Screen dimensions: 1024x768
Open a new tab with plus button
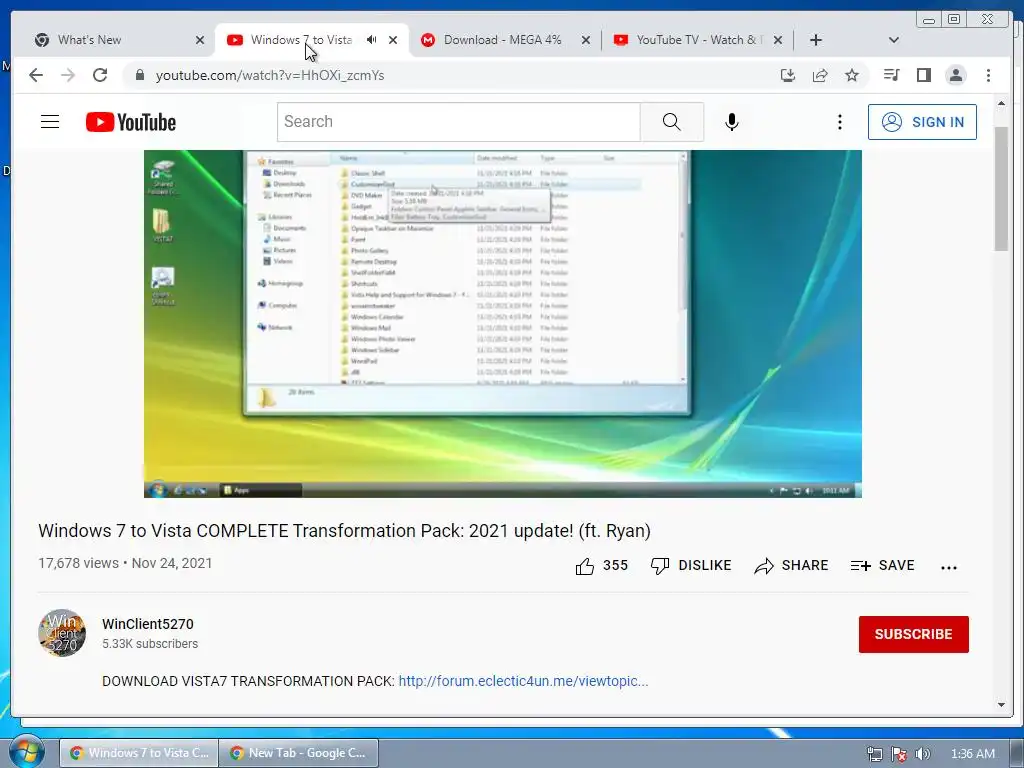816,40
